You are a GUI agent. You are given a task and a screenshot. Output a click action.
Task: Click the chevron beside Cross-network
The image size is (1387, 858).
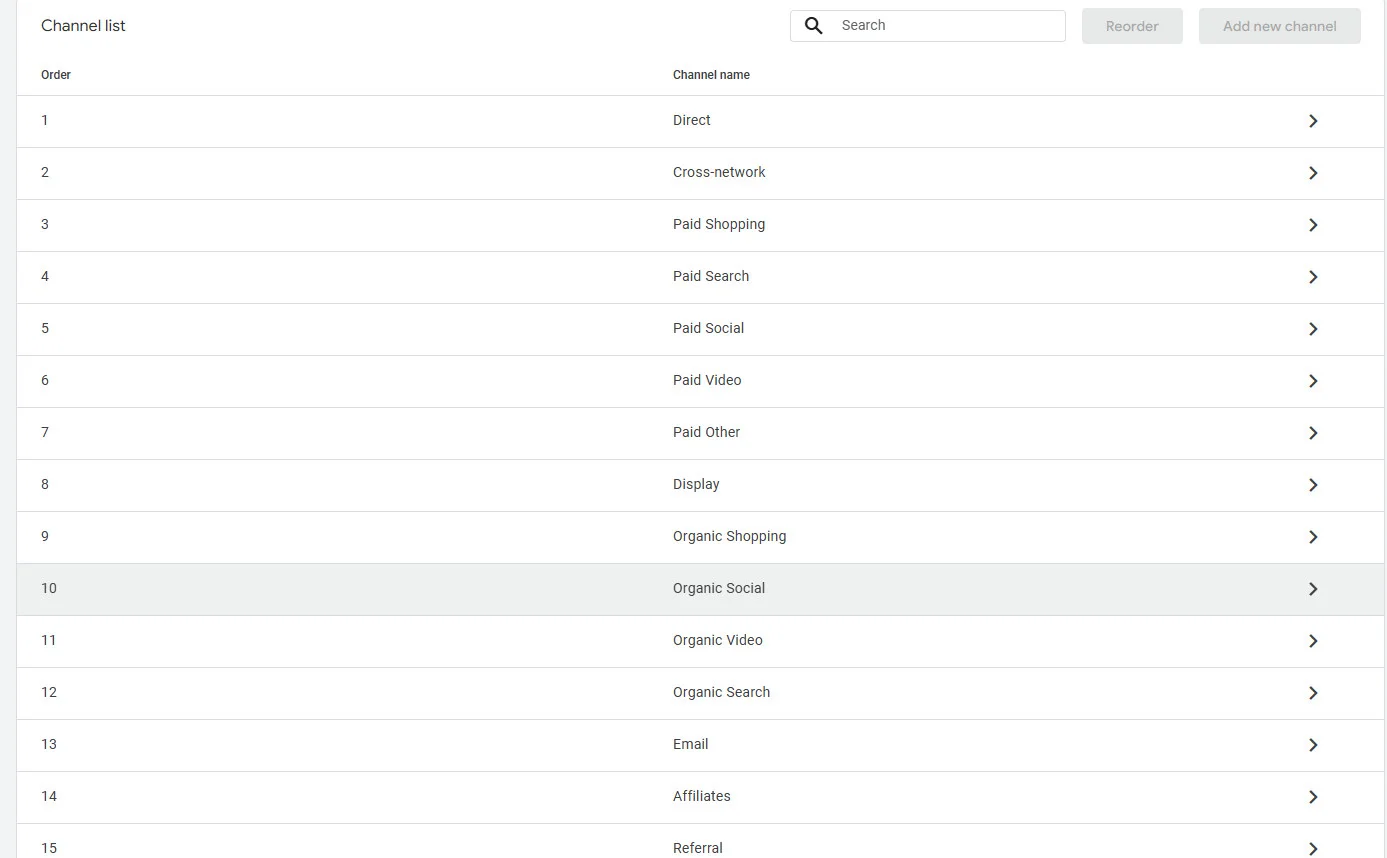pyautogui.click(x=1313, y=172)
